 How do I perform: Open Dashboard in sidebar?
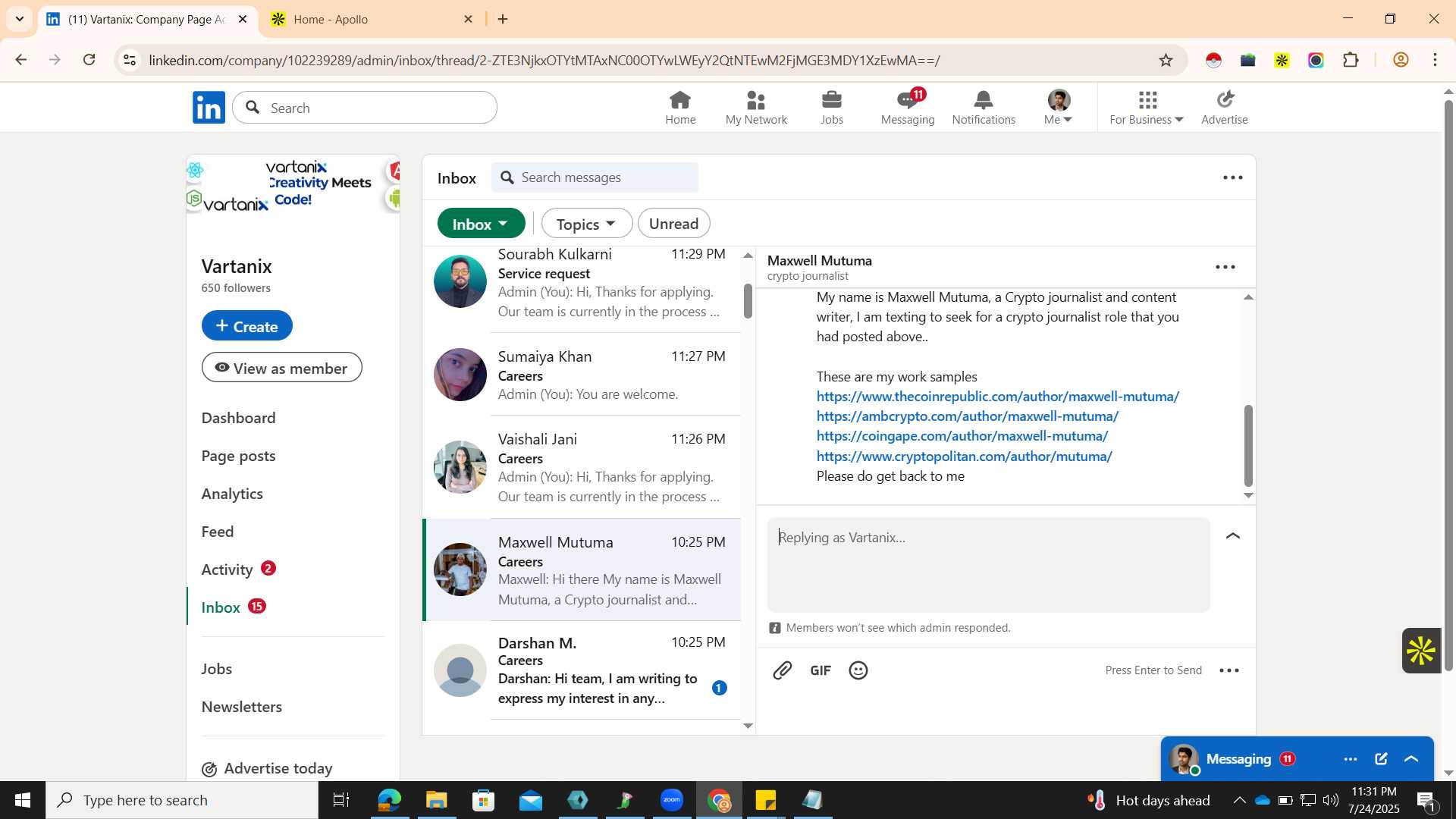(x=238, y=418)
